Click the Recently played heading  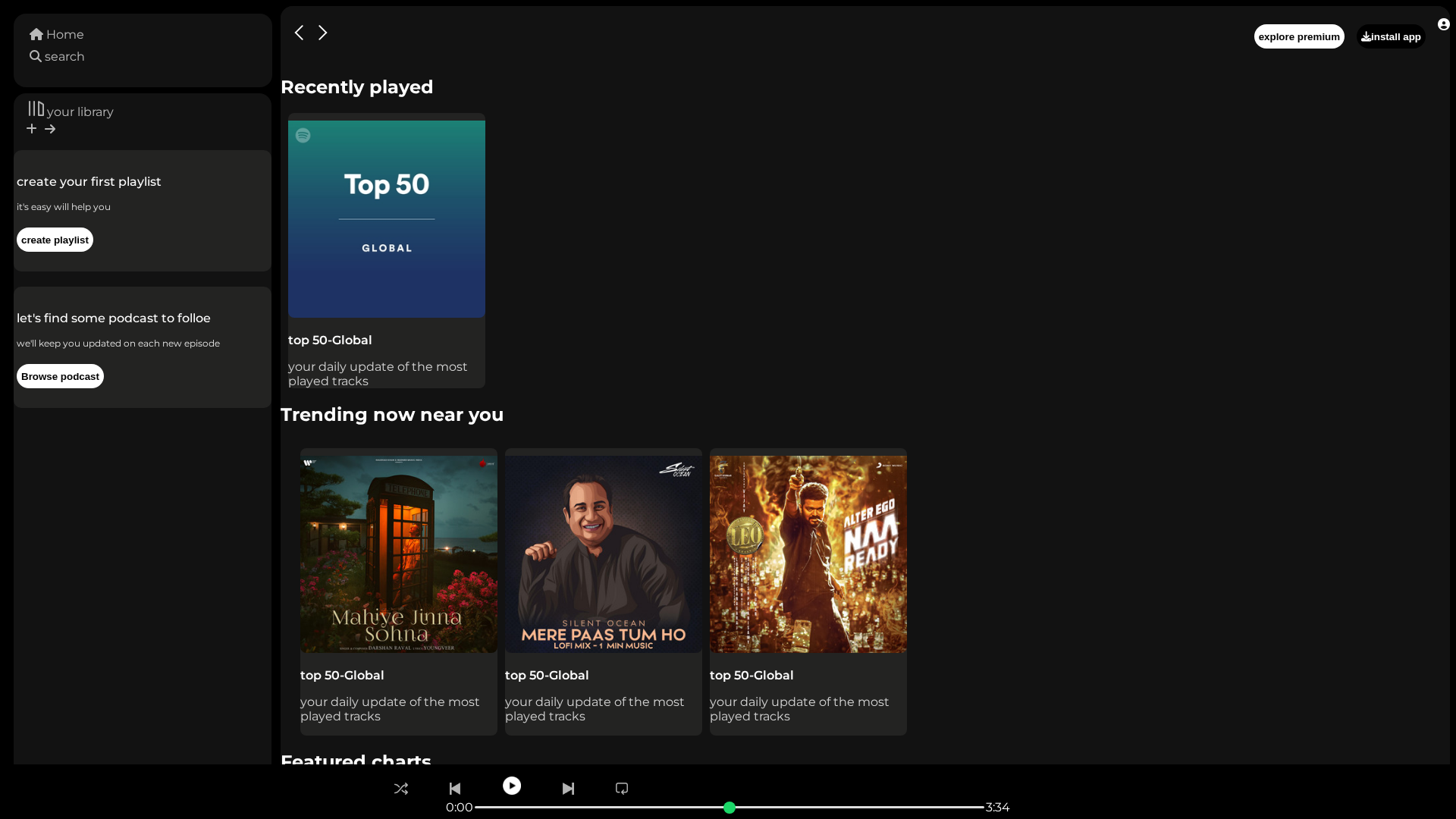357,87
